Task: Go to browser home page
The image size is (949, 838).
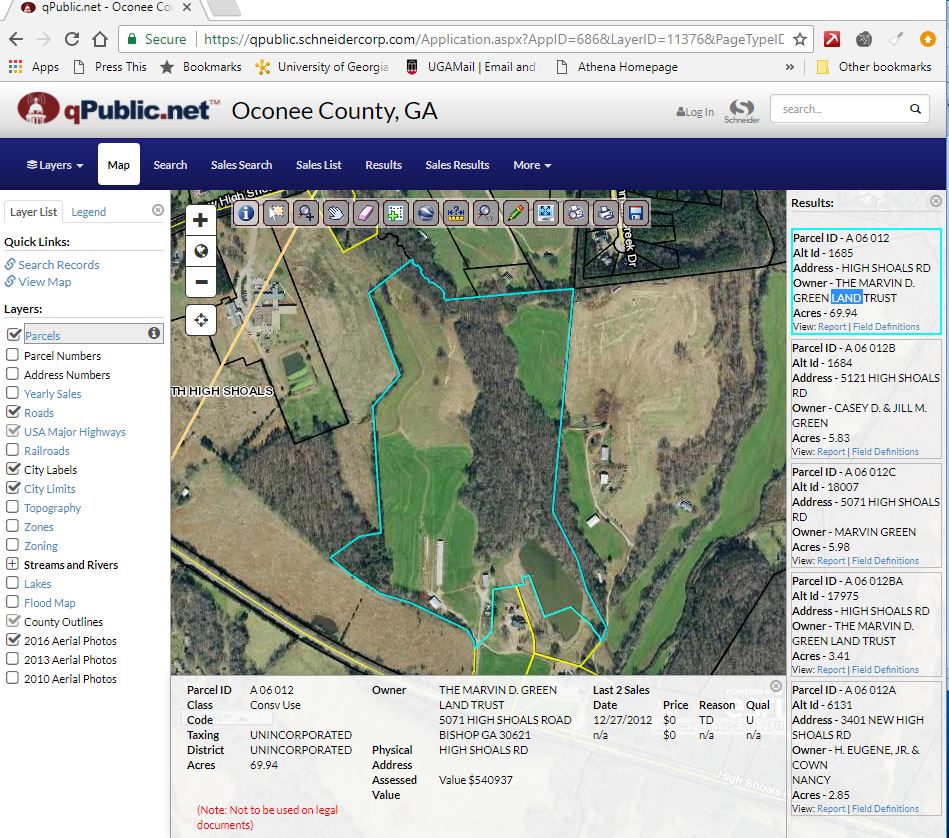Action: click(x=100, y=39)
